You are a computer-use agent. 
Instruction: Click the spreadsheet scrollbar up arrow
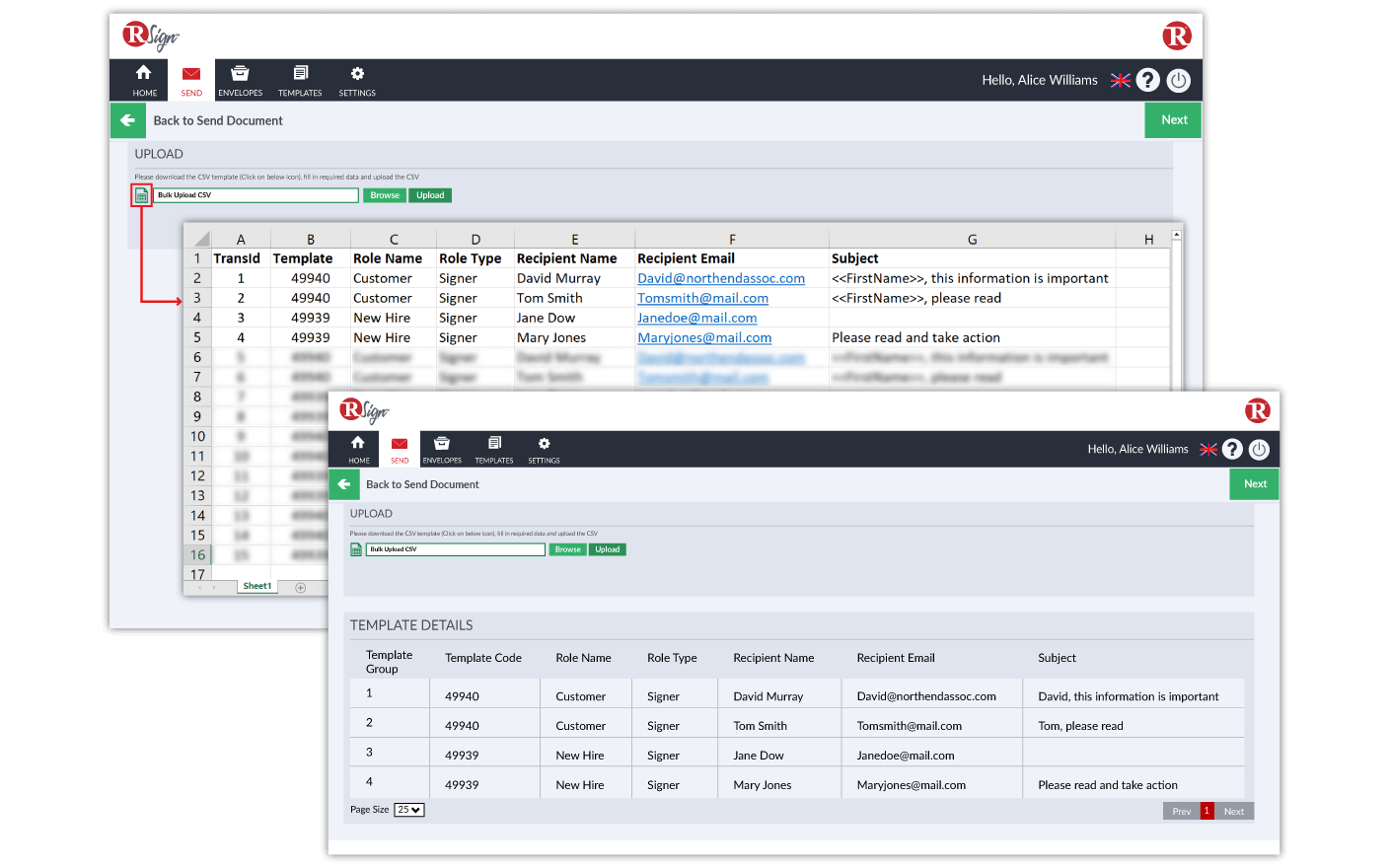tap(1176, 236)
